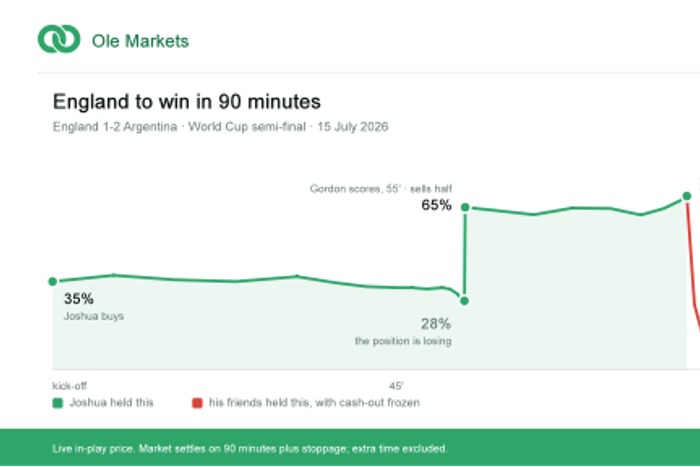
Task: Click the kick-off axis label
Action: [69, 386]
